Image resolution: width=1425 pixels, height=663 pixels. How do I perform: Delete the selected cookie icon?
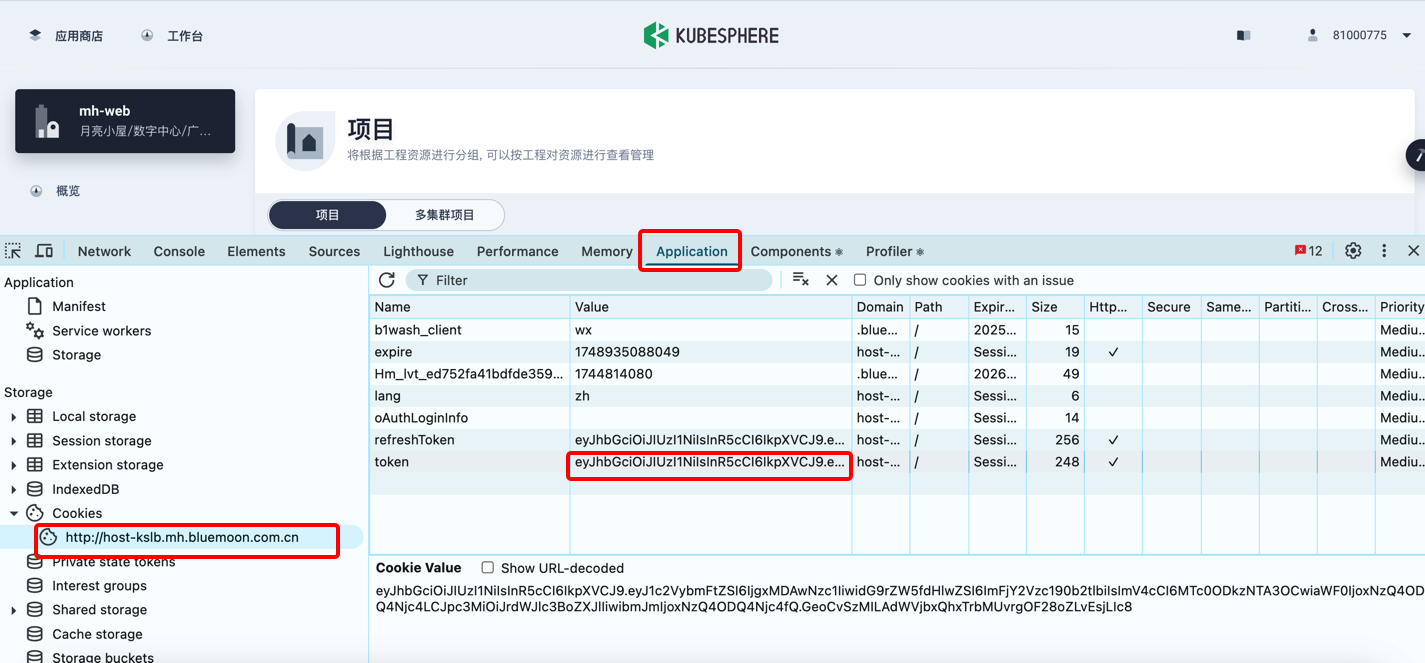(x=831, y=280)
